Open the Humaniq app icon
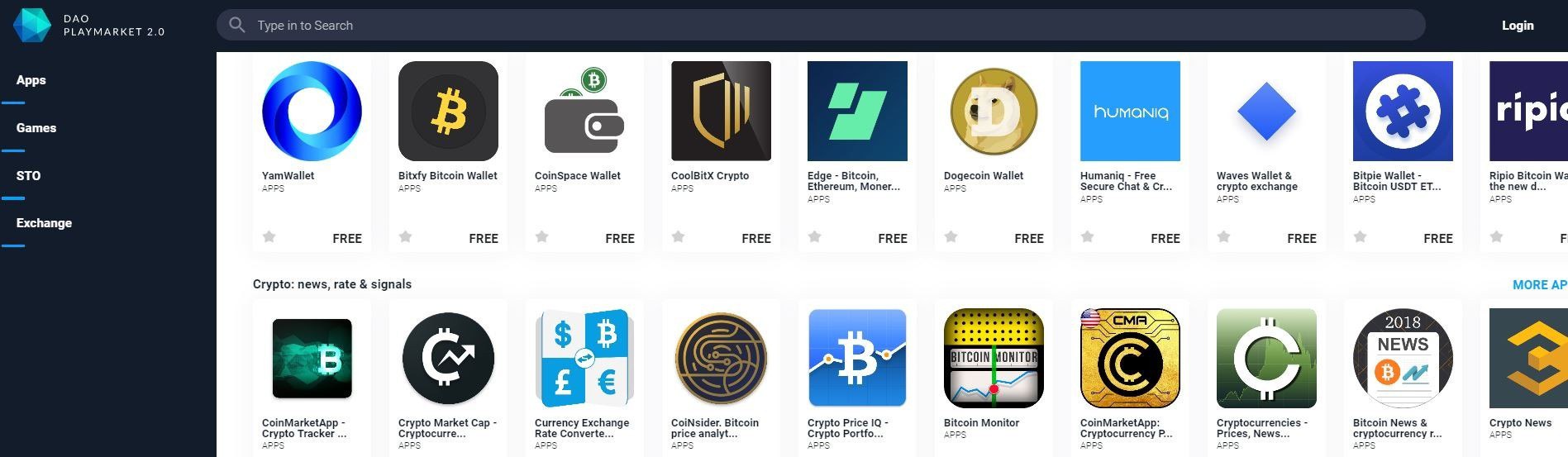Screen dimensions: 1568x457 [x=1130, y=111]
